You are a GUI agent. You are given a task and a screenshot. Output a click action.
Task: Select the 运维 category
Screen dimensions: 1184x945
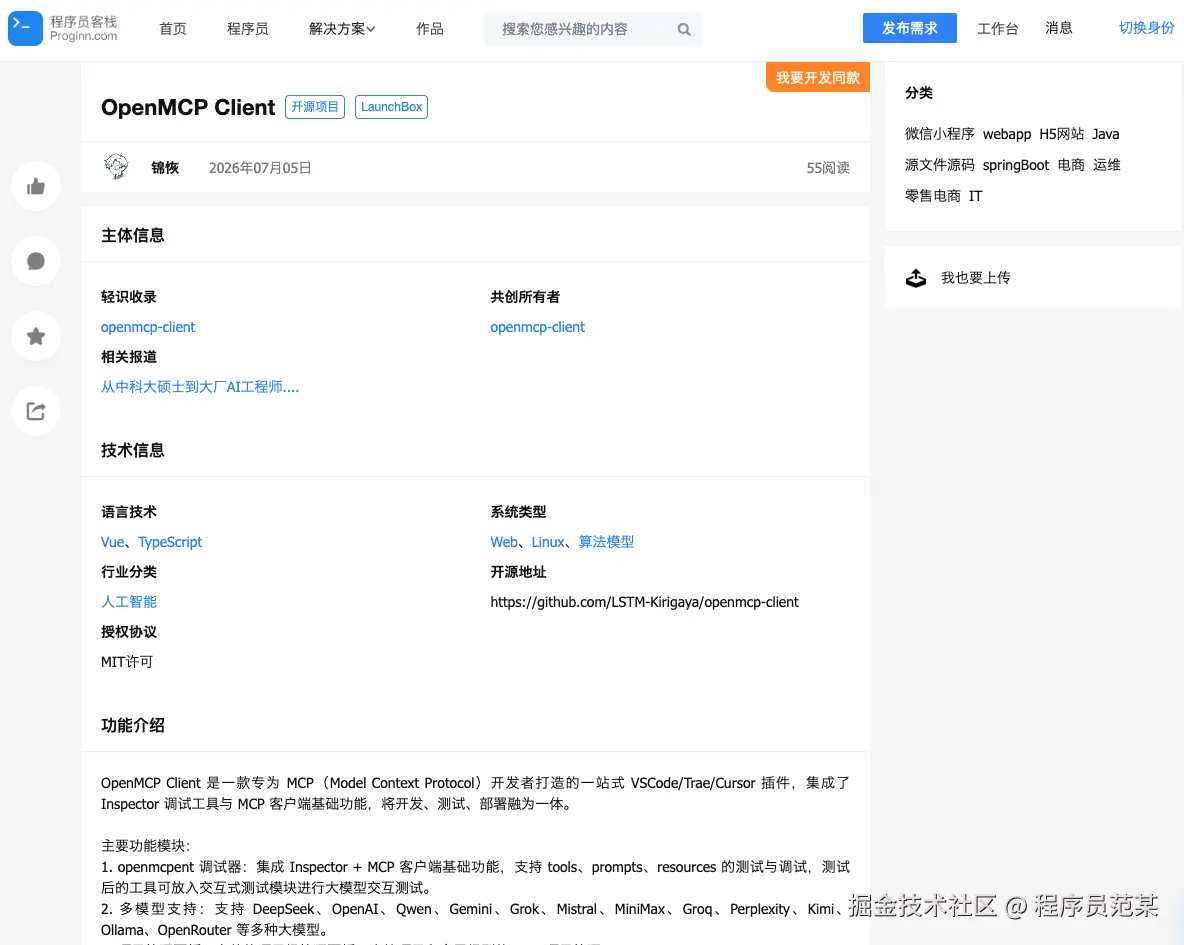(x=1106, y=165)
